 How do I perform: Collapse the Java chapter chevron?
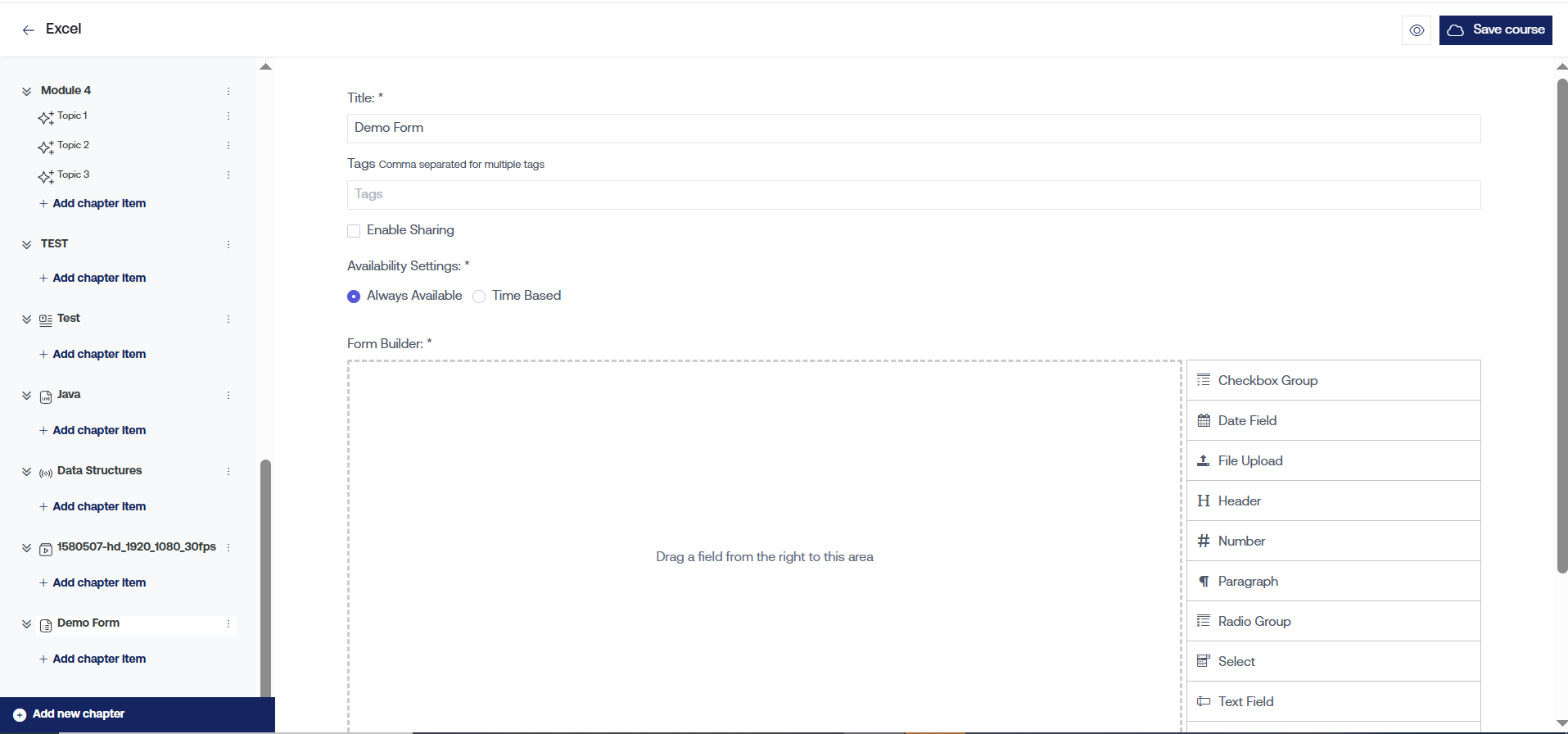pyautogui.click(x=26, y=396)
